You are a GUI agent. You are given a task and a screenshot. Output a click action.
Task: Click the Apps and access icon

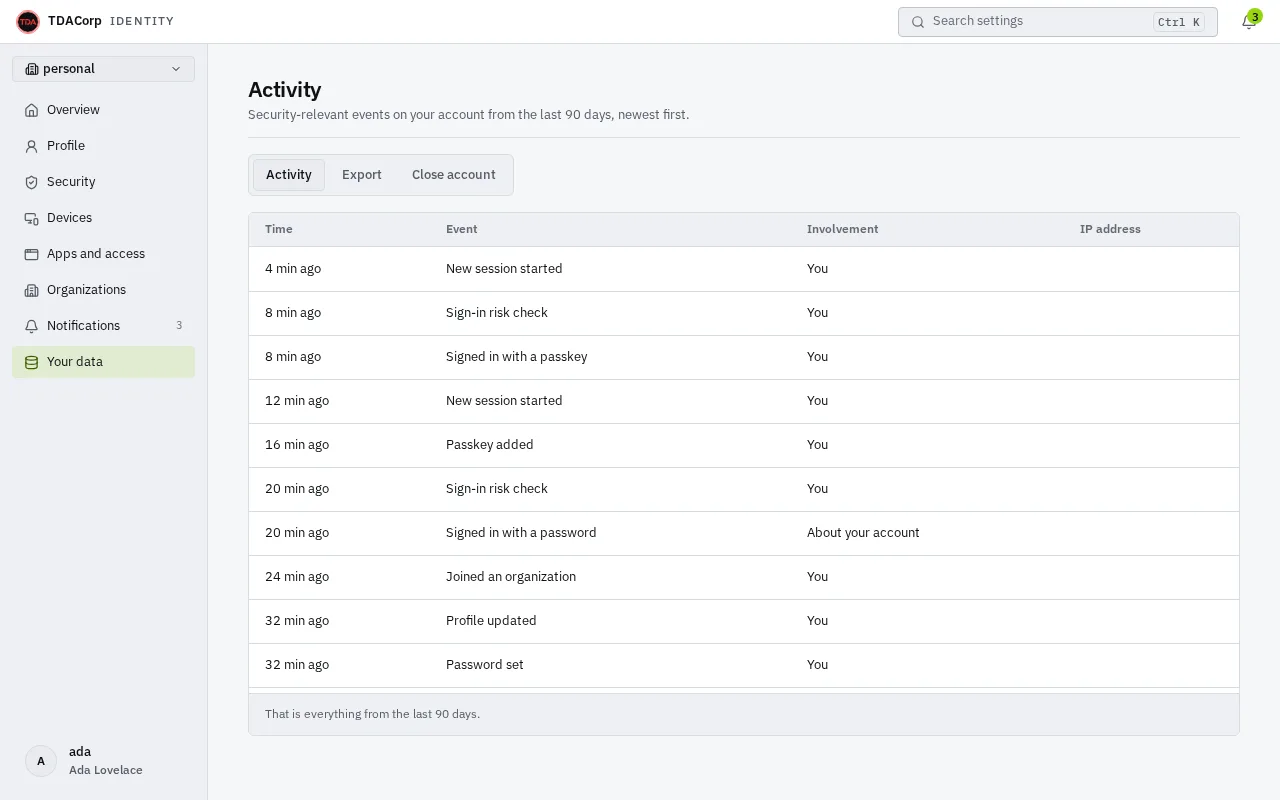click(x=31, y=254)
